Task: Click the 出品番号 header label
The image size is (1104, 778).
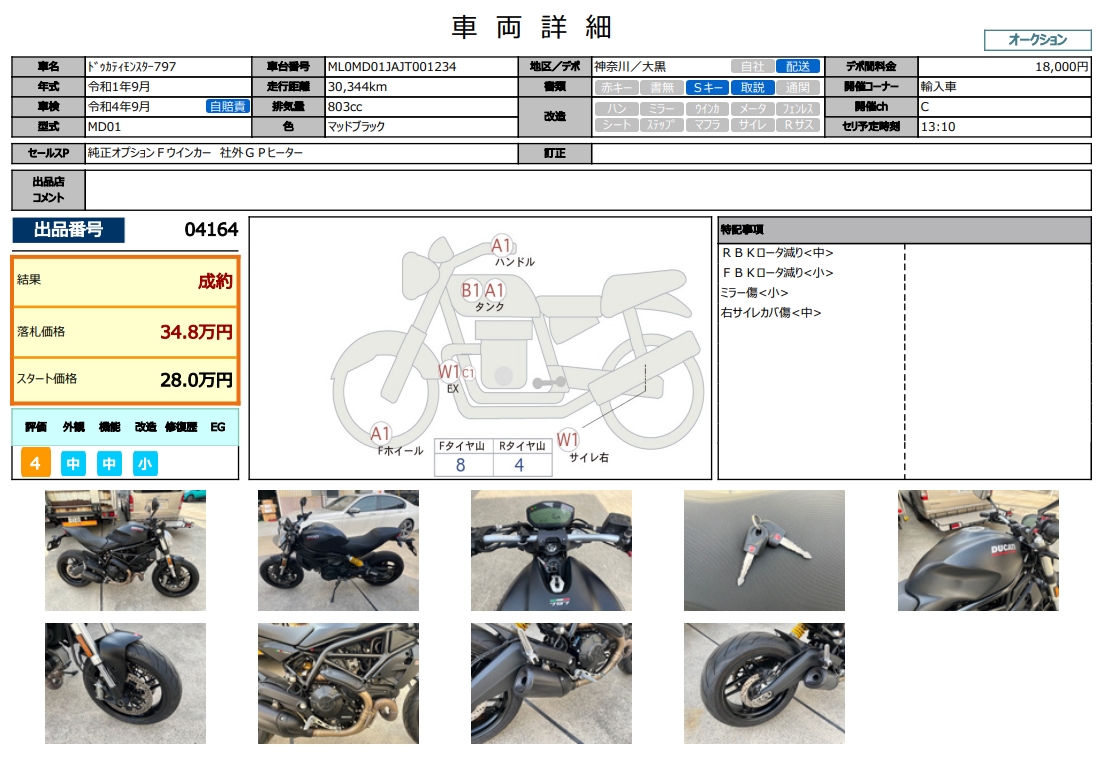Action: click(68, 230)
